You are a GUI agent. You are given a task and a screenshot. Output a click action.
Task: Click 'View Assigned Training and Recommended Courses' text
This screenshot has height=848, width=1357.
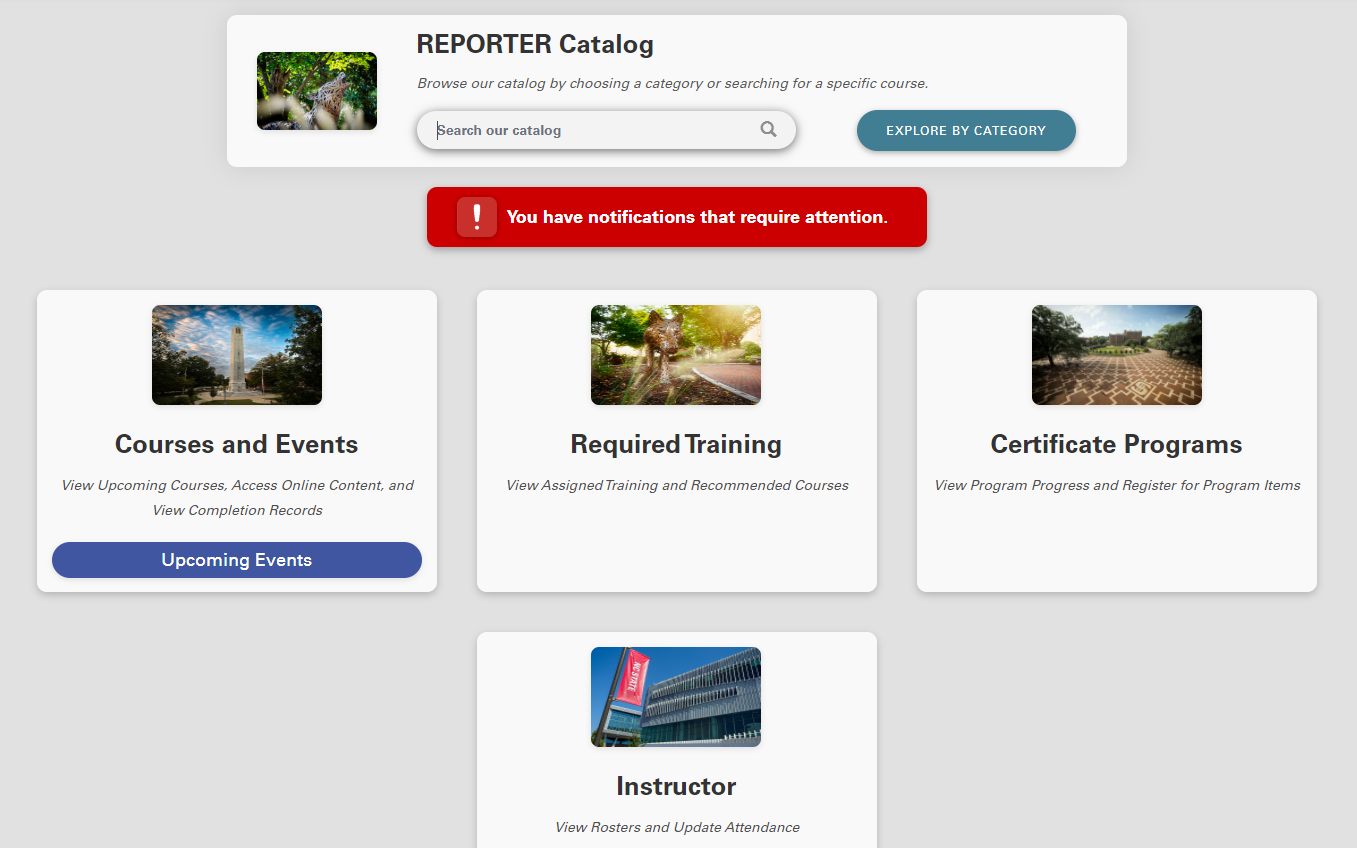[x=677, y=486]
